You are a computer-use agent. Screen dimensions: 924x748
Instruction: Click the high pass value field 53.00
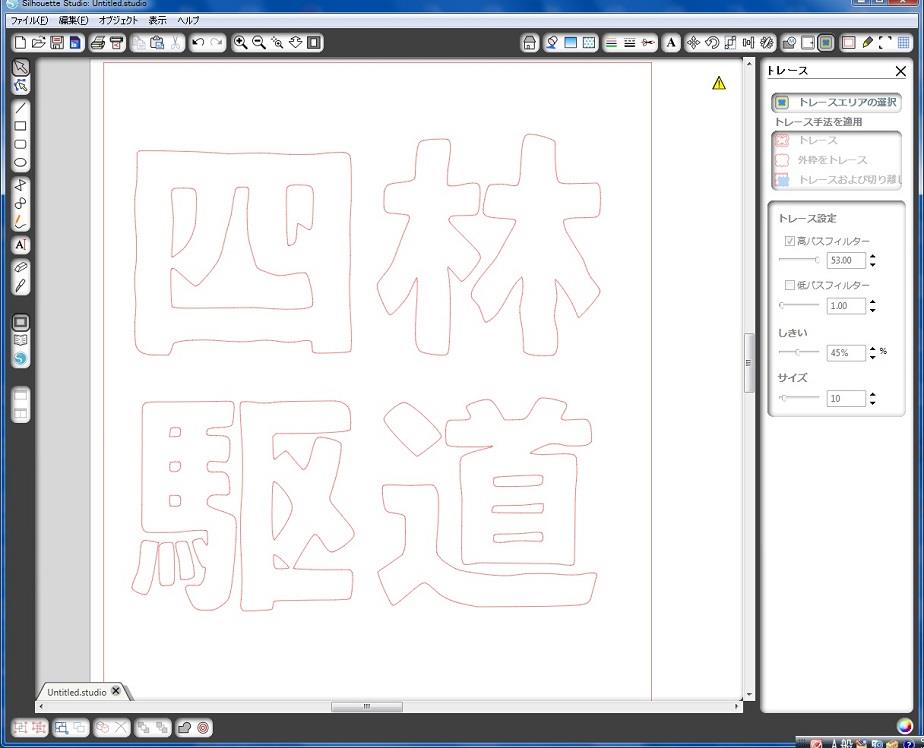pos(846,260)
